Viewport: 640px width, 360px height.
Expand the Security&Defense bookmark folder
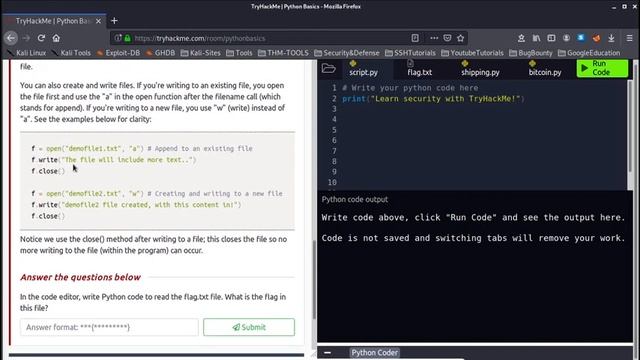point(347,53)
